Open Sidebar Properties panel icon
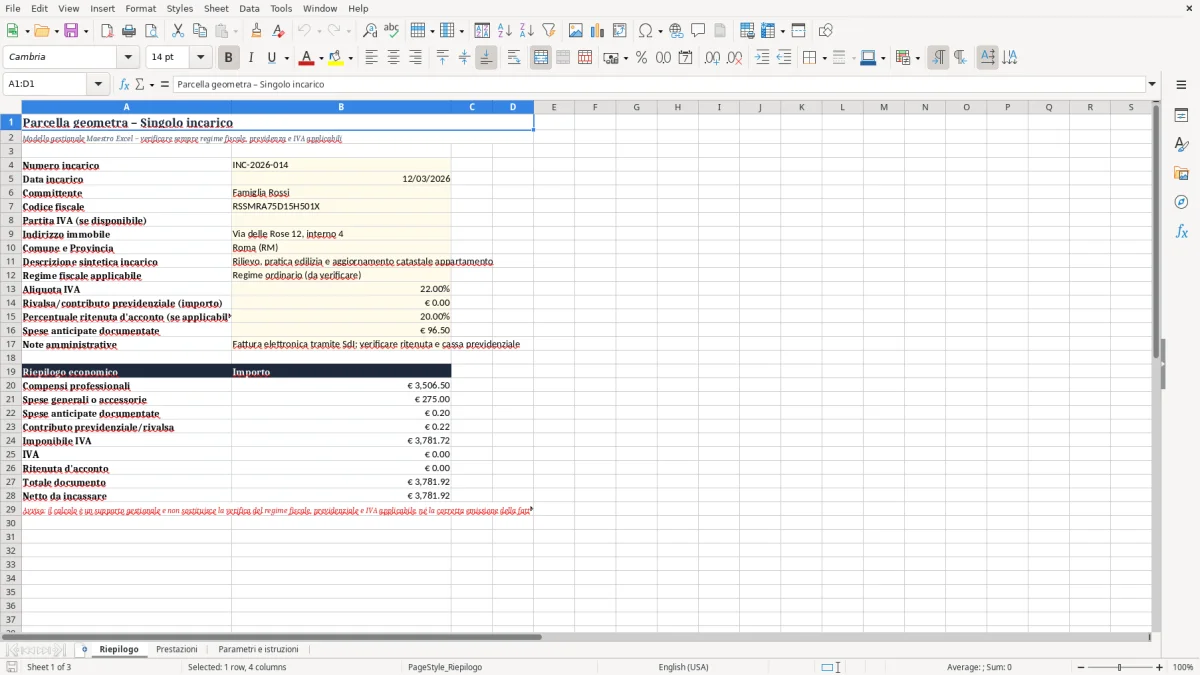This screenshot has width=1200, height=675. click(x=1181, y=115)
